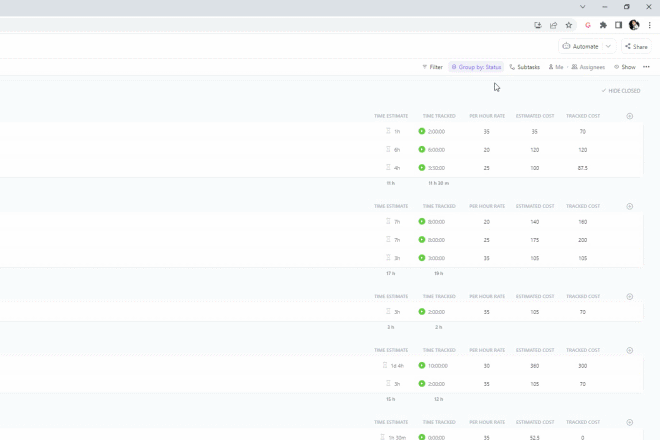Click the hourglass icon next to 1d 4h estimate
Screen dimensions: 660x440
click(384, 366)
